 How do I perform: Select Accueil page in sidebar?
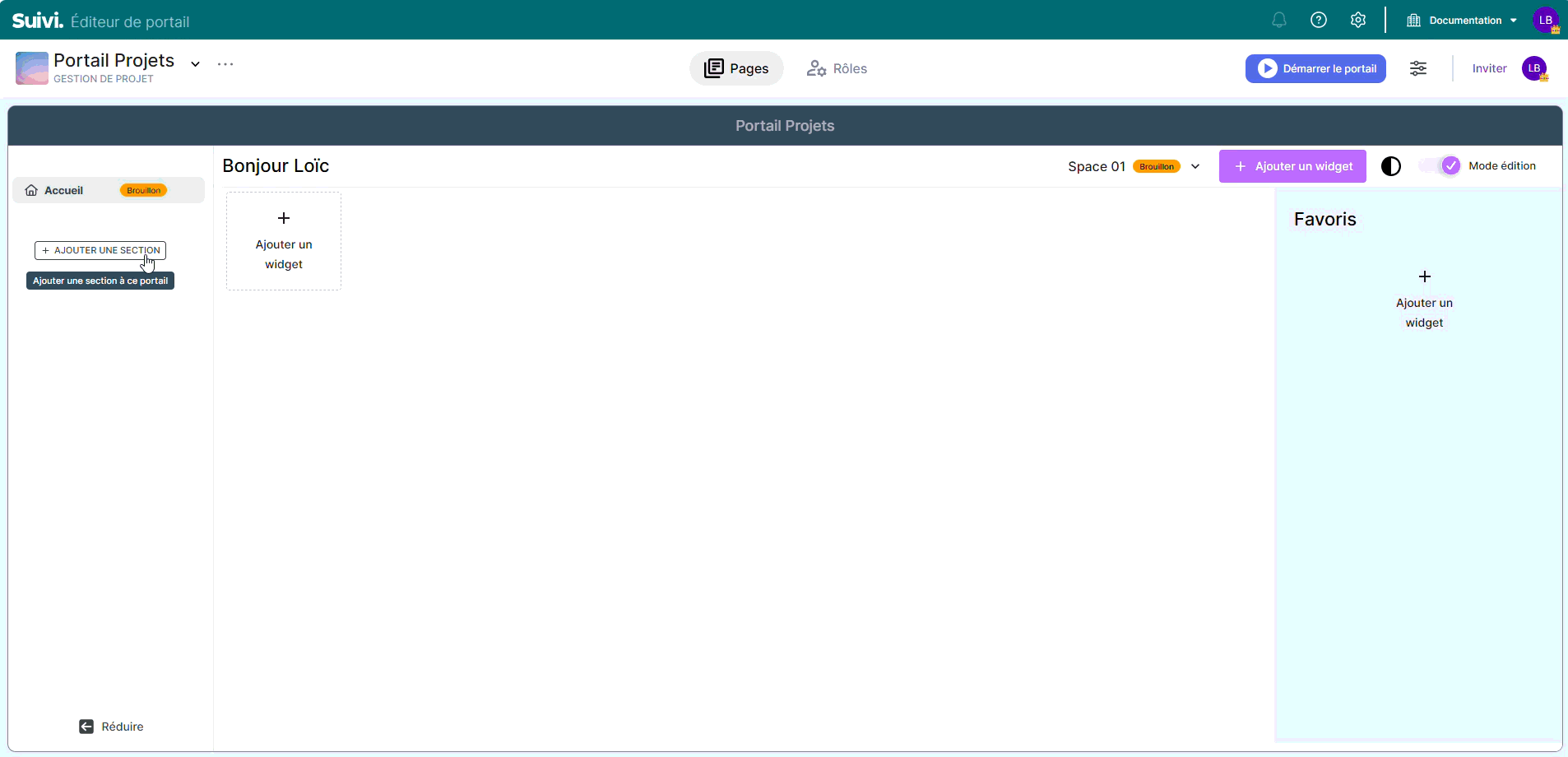point(64,190)
